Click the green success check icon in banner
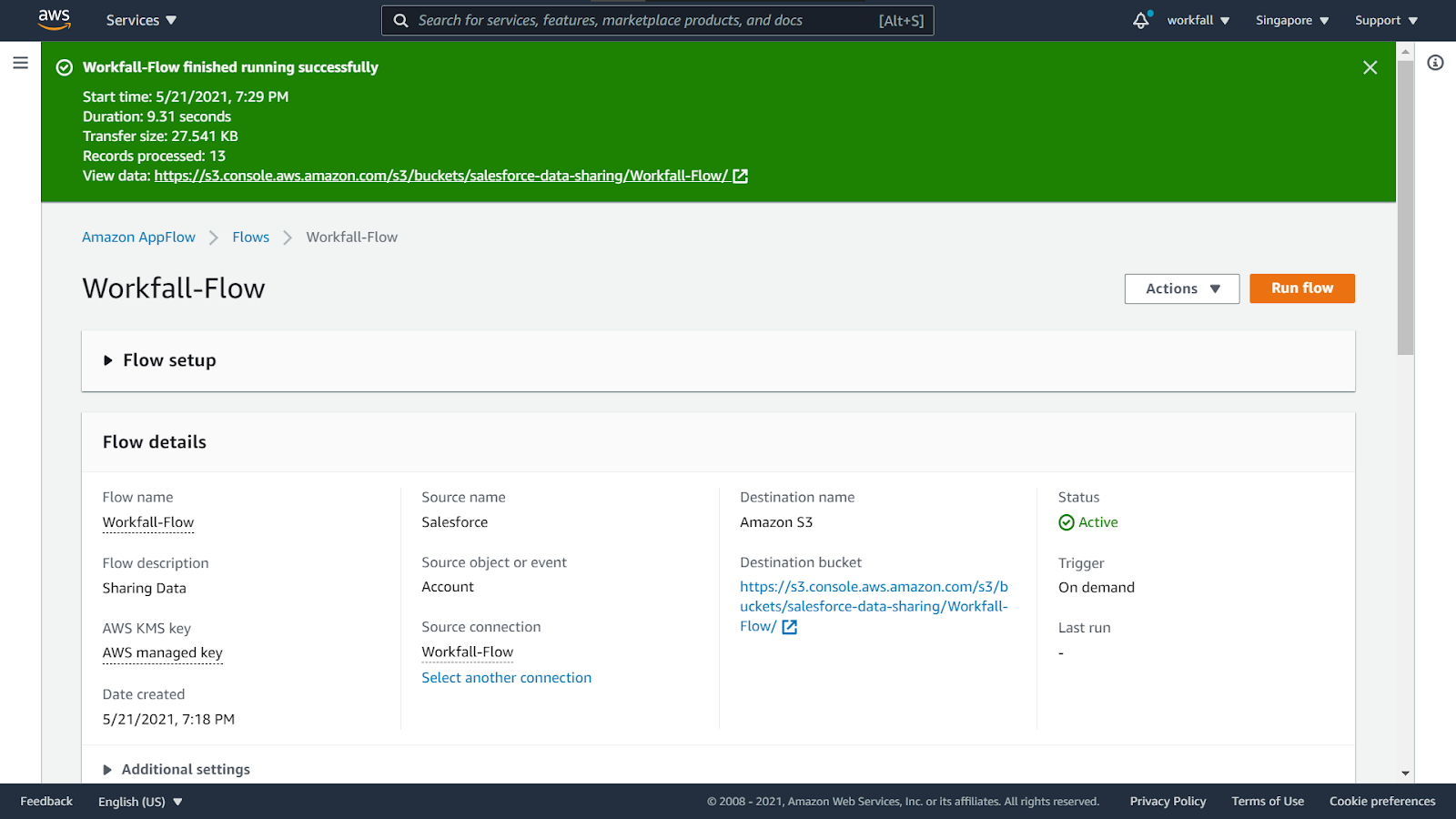 65,67
